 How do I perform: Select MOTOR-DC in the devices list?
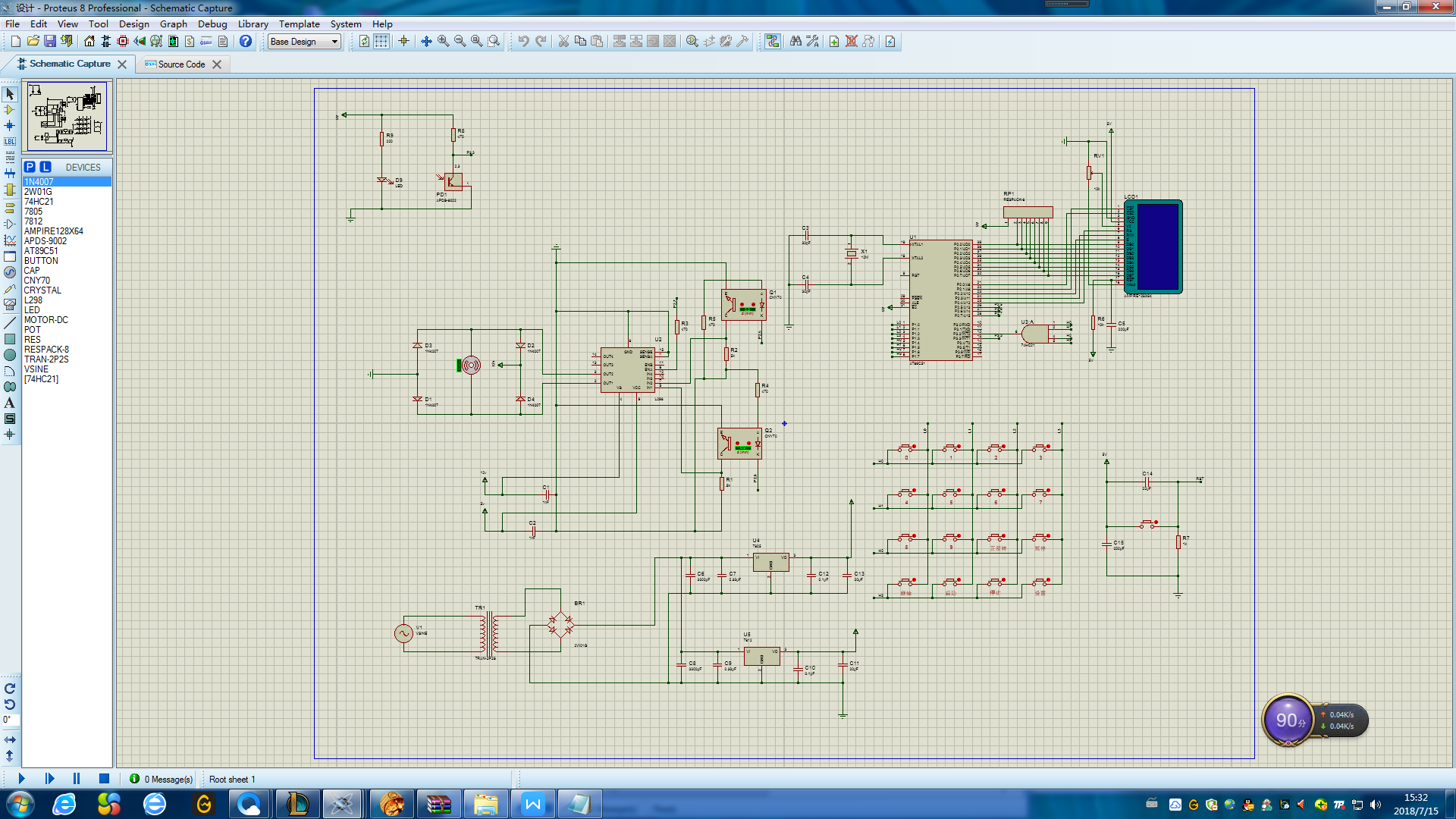(67, 320)
